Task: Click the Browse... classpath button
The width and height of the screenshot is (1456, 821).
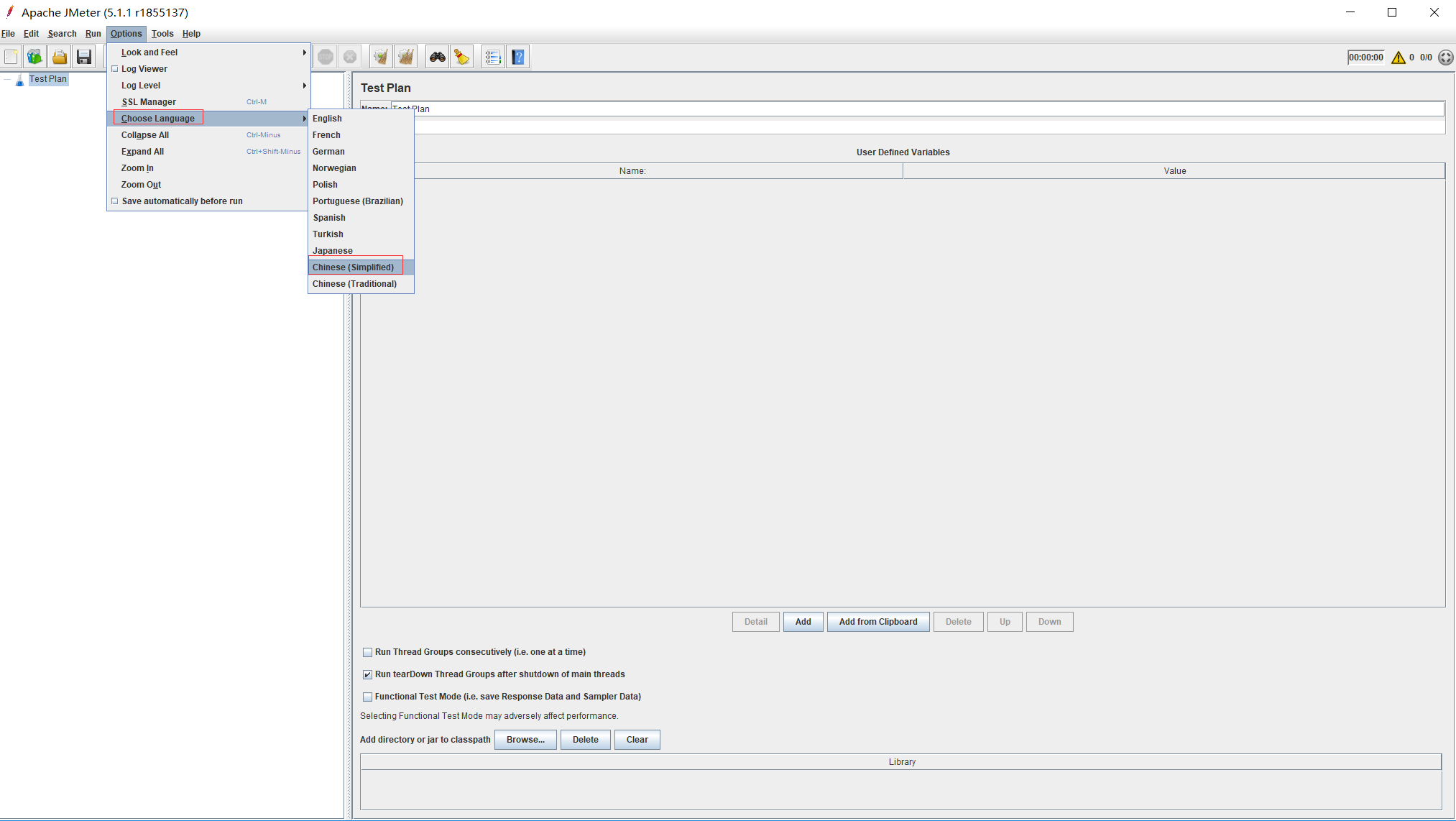Action: [525, 740]
